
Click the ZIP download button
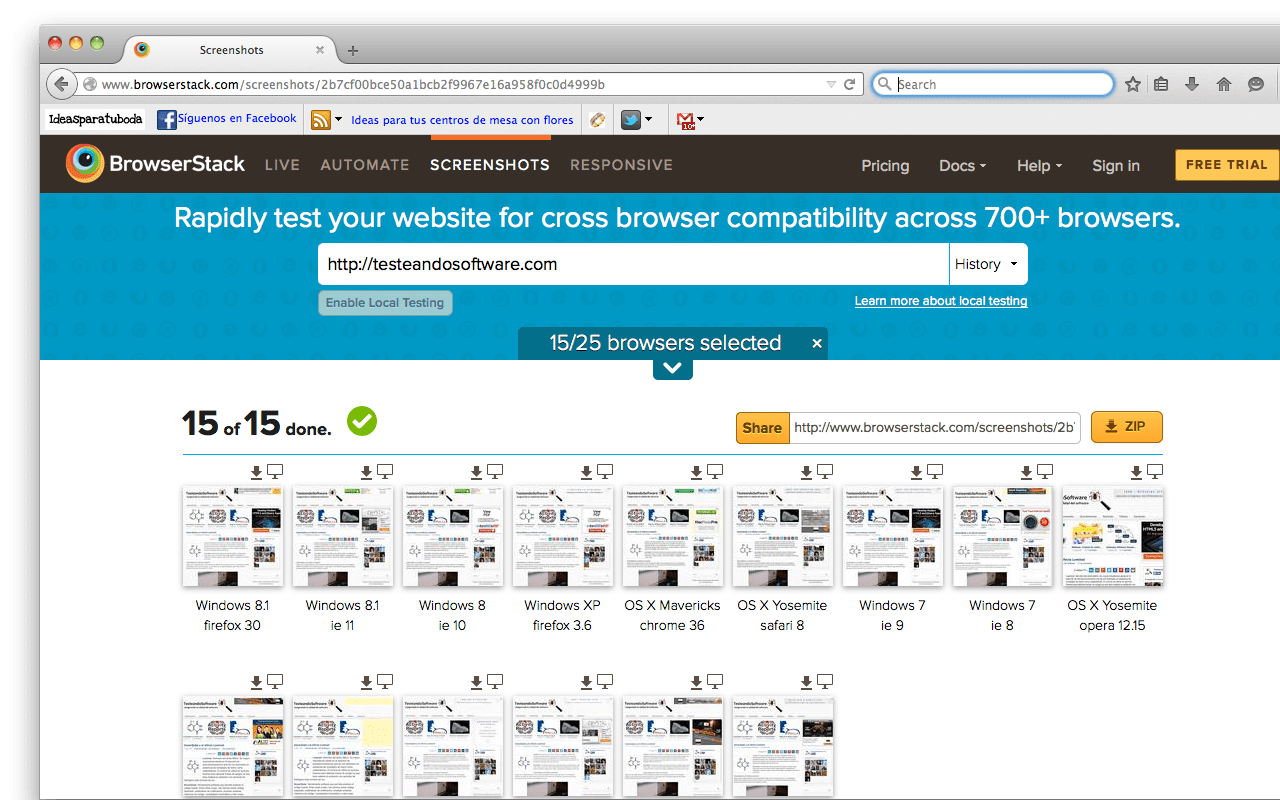click(x=1126, y=426)
